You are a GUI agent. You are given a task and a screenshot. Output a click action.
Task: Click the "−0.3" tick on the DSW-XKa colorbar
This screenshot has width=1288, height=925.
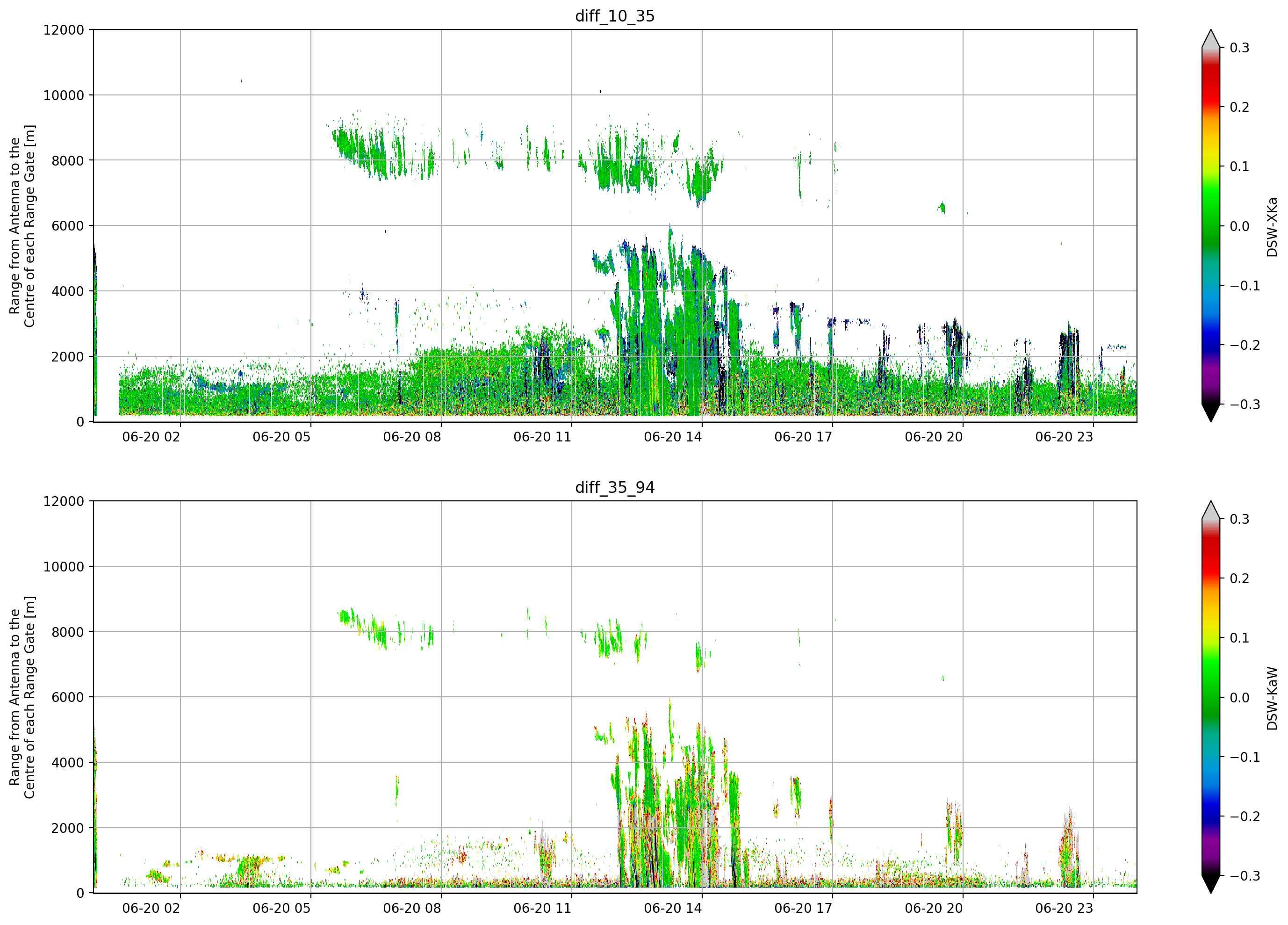pyautogui.click(x=1245, y=405)
